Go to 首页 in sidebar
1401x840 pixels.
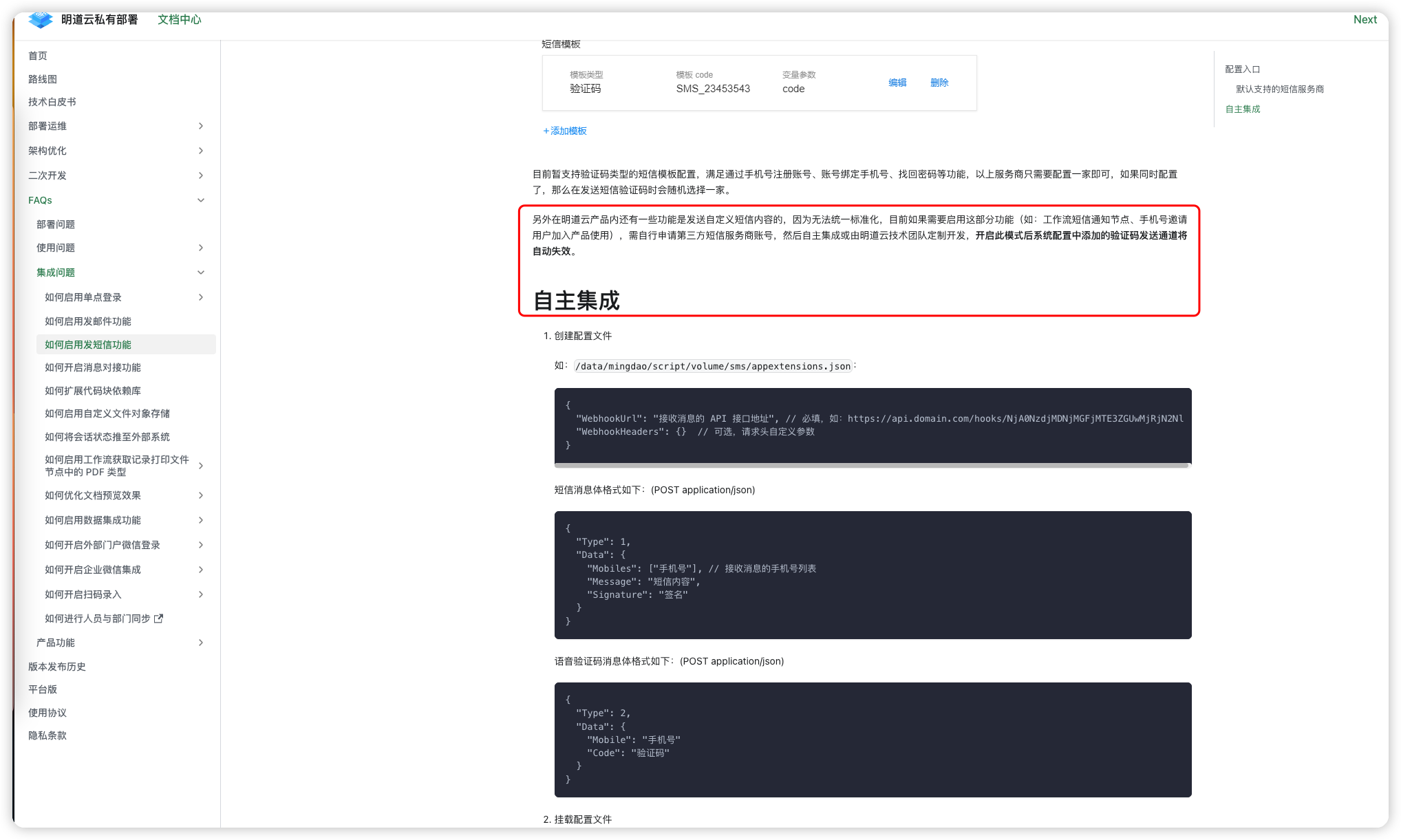[x=38, y=56]
